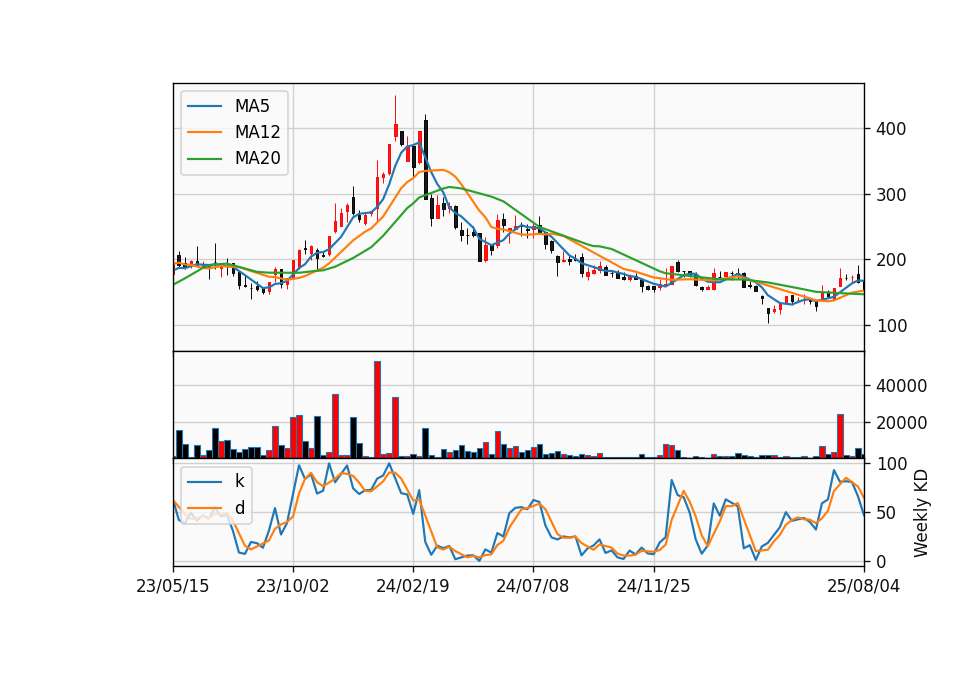Click the 24/02/19 date axis label
The height and width of the screenshot is (690, 960).
(x=413, y=587)
